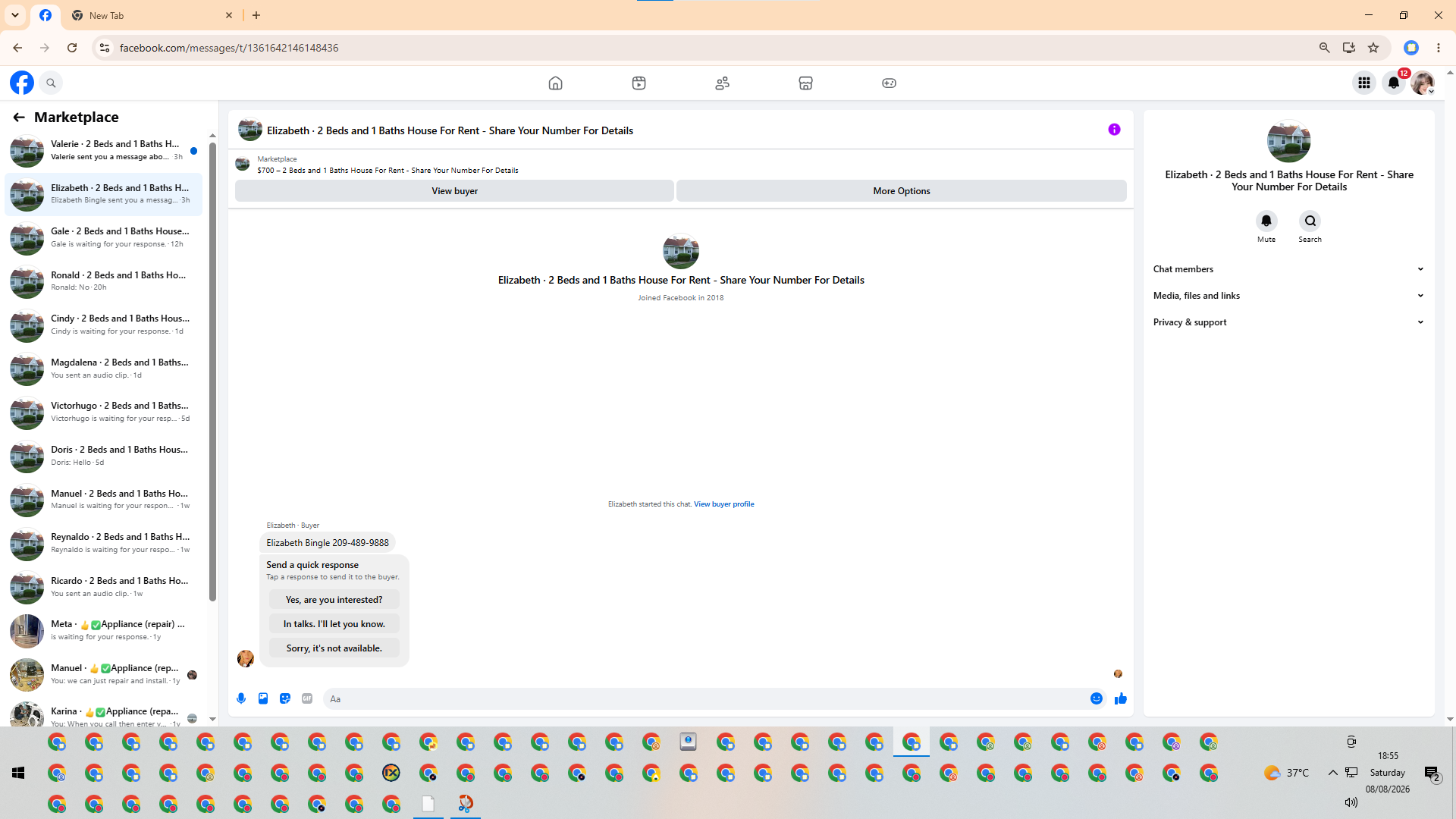This screenshot has width=1456, height=819.
Task: Open Magdalena's conversation in the list
Action: tap(104, 369)
